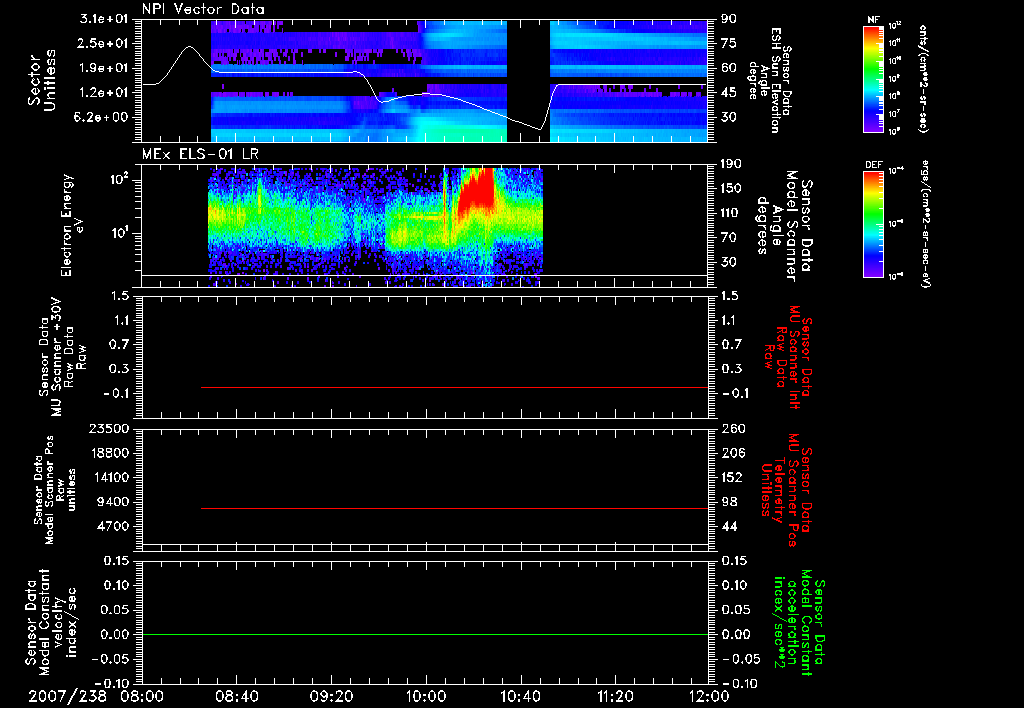Click the NF units label cnts/(cm**2-sr-sec)
Image resolution: width=1024 pixels, height=708 pixels.
923,79
